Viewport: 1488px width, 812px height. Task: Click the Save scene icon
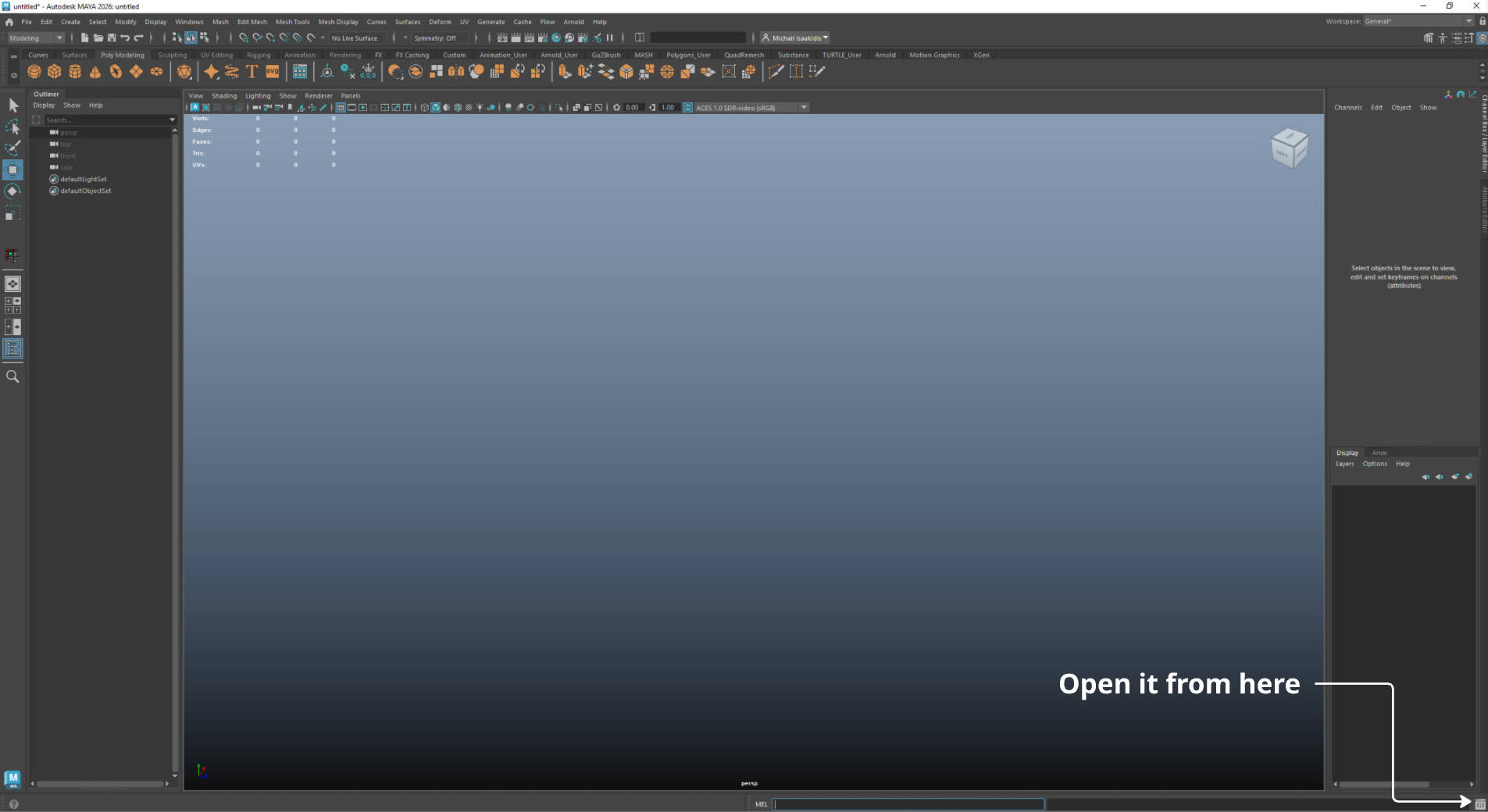point(112,37)
